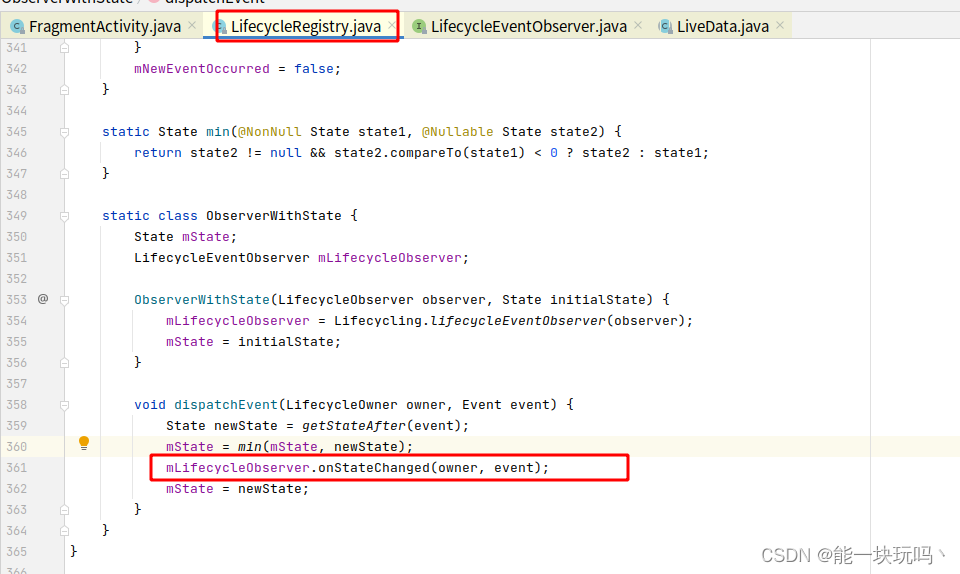The image size is (960, 574).
Task: Click the FragmentActivity.java class file icon
Action: coord(18,26)
